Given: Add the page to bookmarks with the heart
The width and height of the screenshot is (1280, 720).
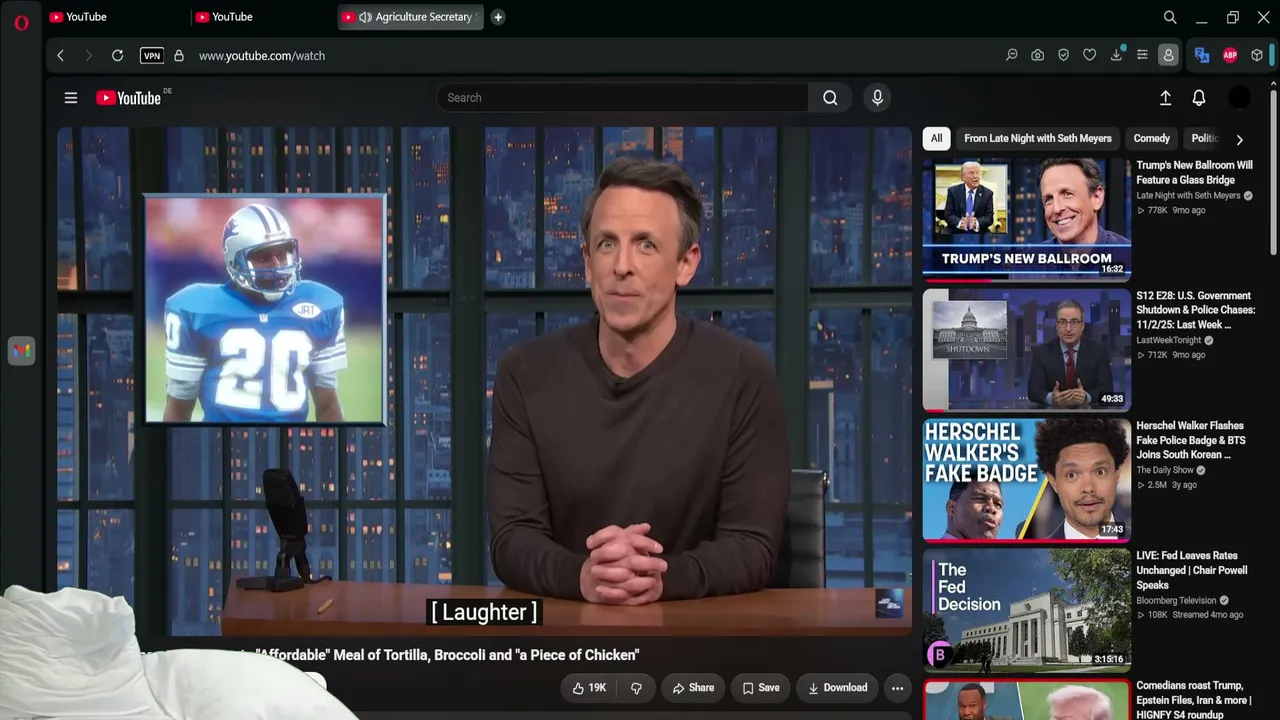Looking at the screenshot, I should [1090, 56].
